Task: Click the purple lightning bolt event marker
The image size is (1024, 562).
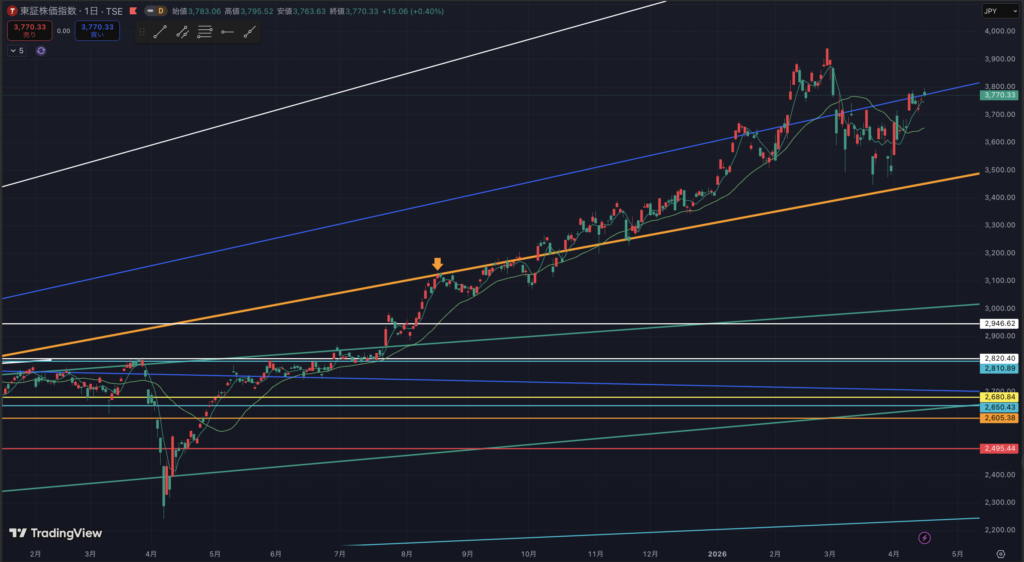Action: [x=924, y=538]
